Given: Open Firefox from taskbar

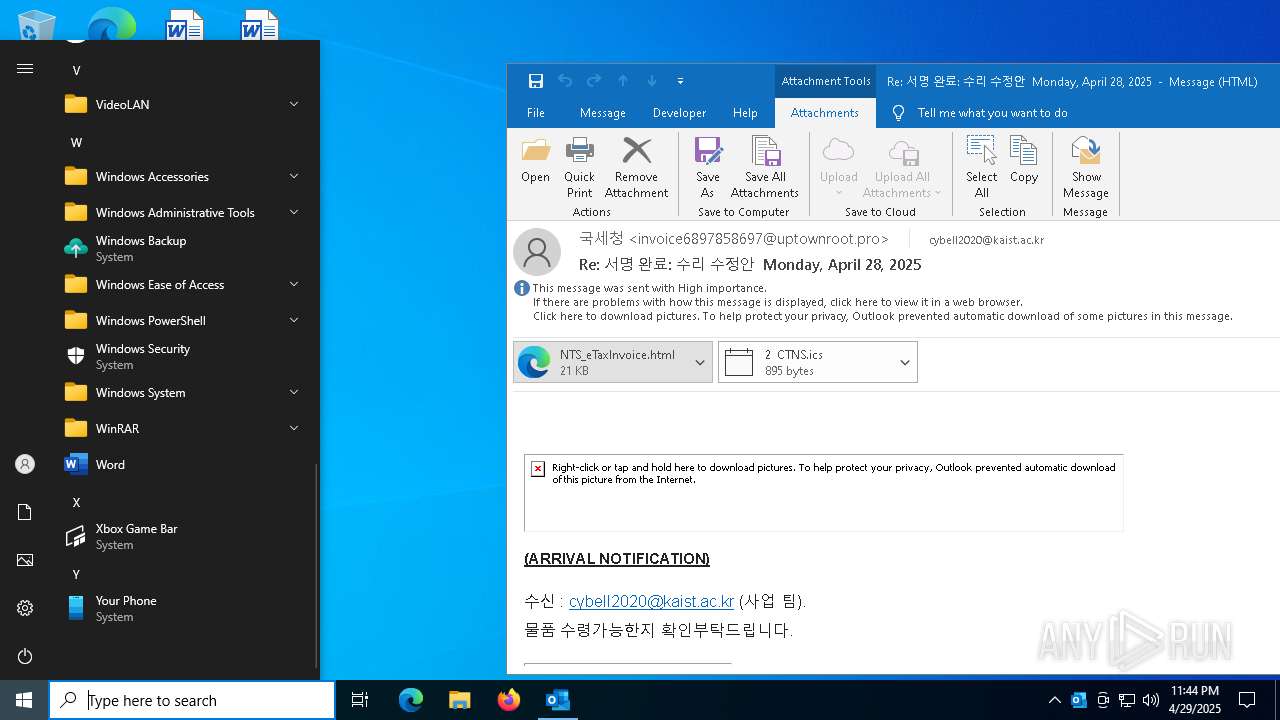Looking at the screenshot, I should click(508, 700).
